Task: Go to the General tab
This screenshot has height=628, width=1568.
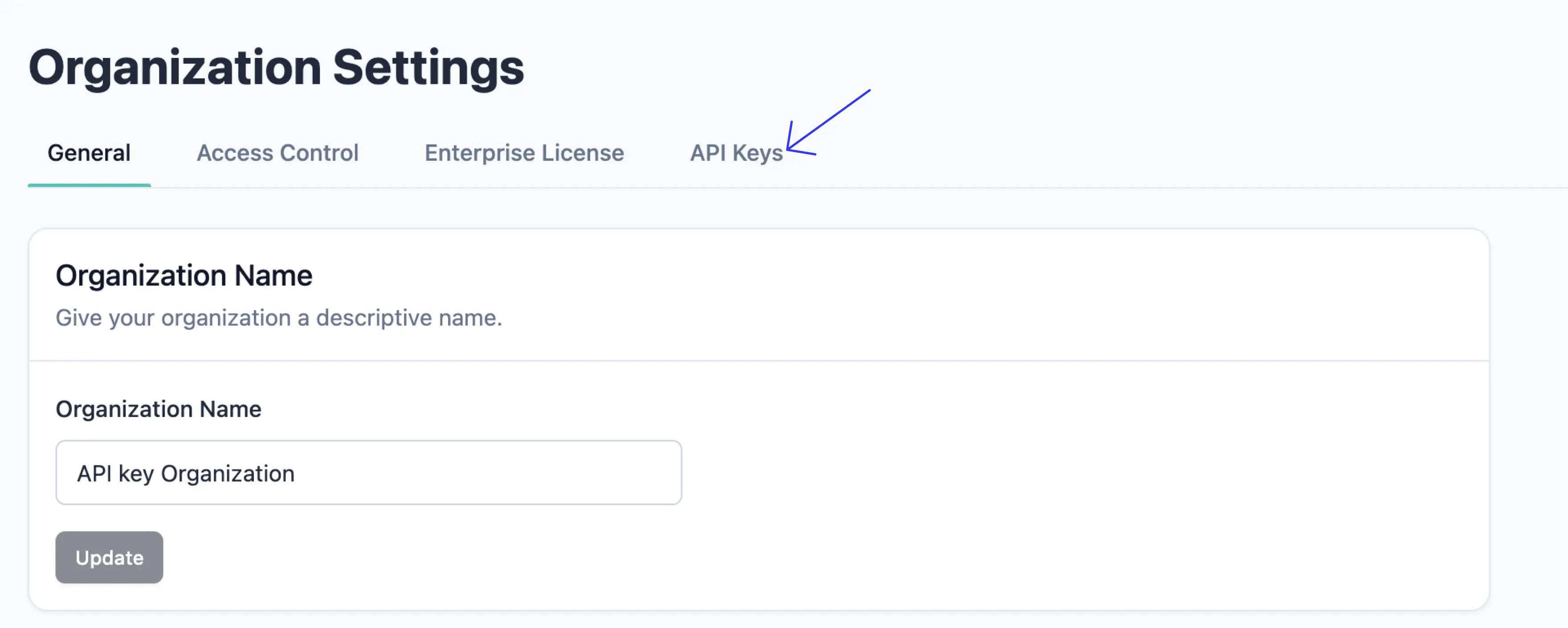Action: pyautogui.click(x=89, y=153)
